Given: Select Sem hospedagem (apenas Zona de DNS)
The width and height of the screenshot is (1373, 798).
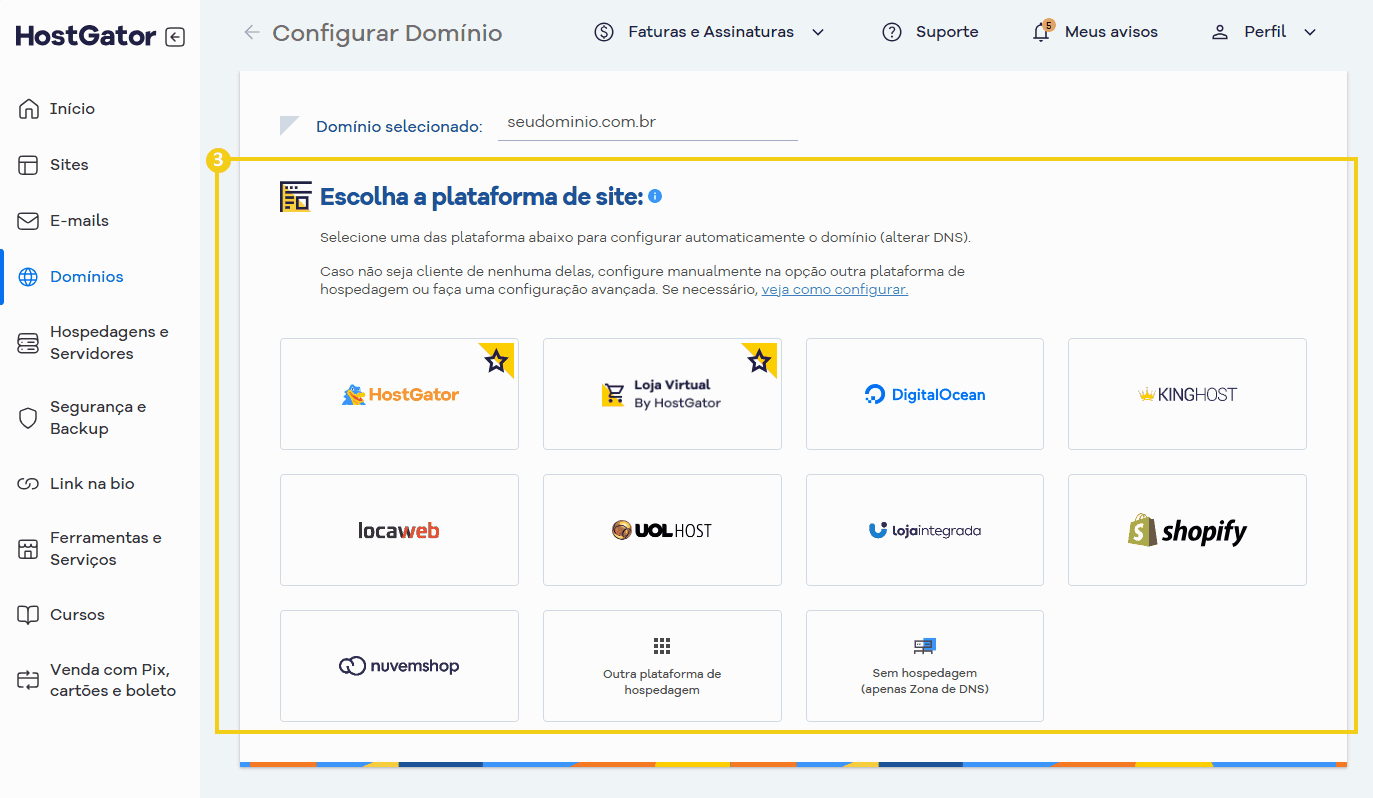Looking at the screenshot, I should click(x=925, y=666).
